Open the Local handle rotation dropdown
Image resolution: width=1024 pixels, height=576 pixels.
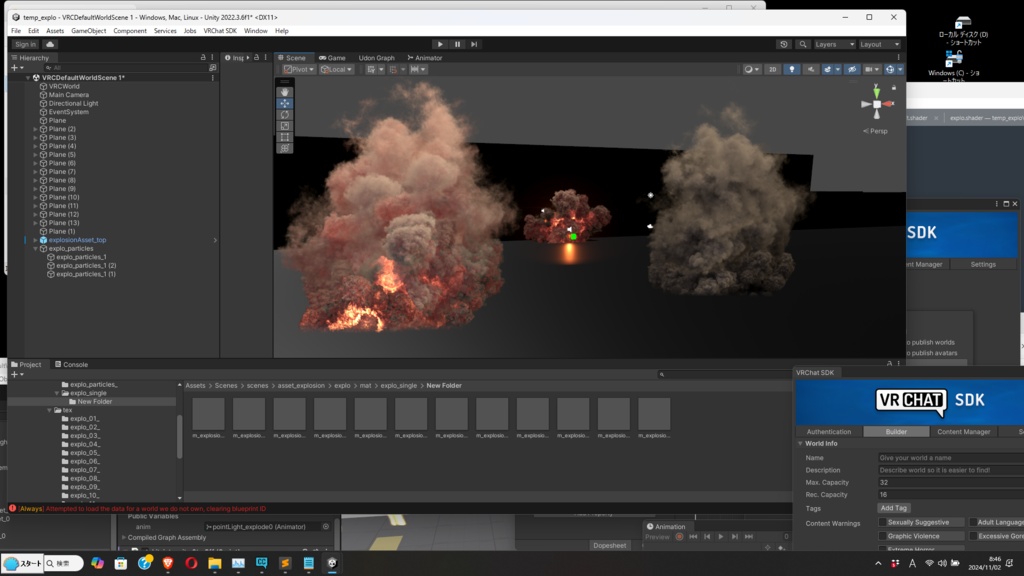(x=336, y=69)
